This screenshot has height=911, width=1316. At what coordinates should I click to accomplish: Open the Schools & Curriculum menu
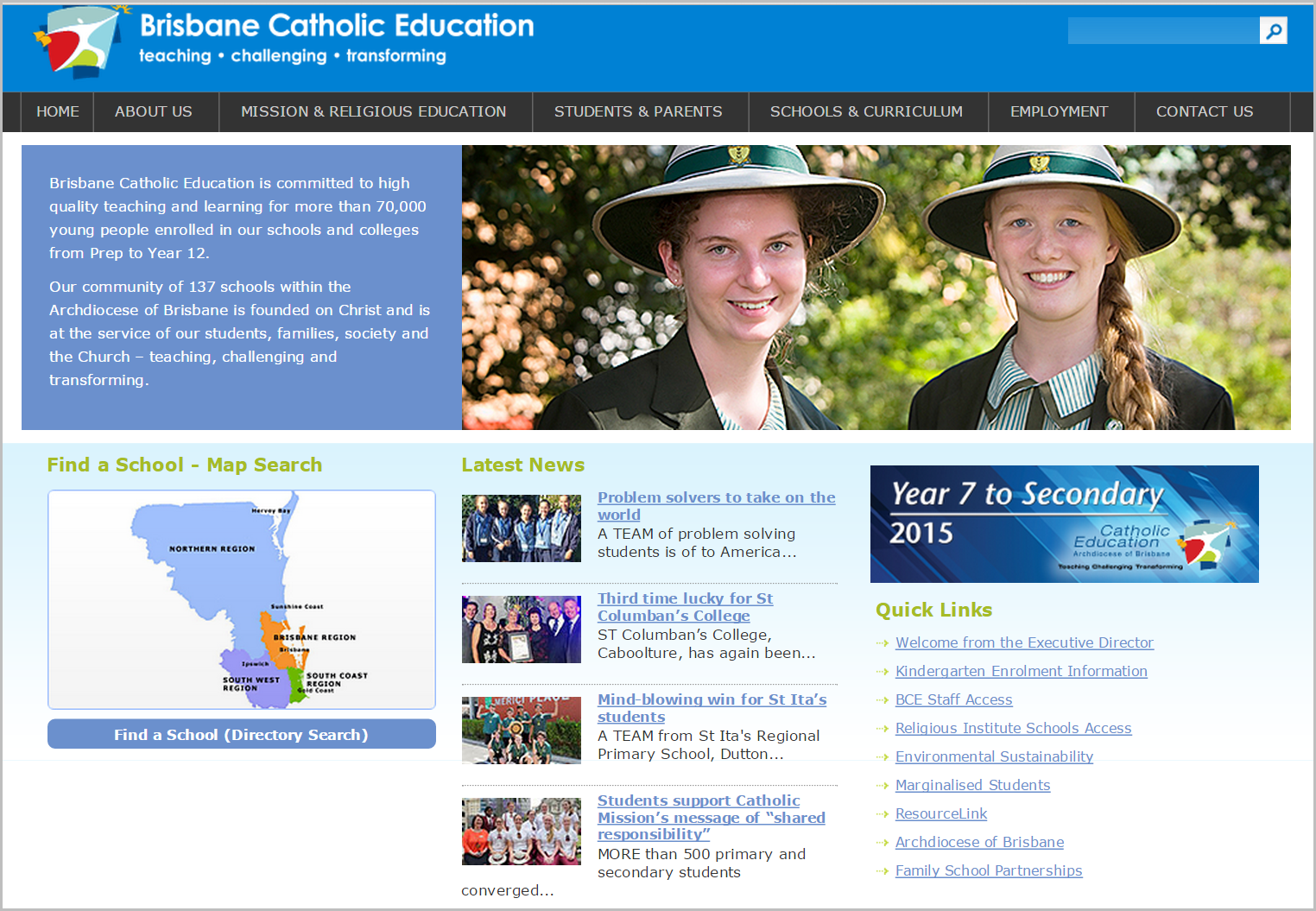click(866, 111)
